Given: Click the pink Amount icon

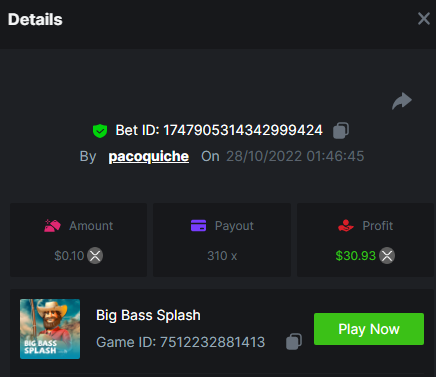Looking at the screenshot, I should (x=52, y=226).
